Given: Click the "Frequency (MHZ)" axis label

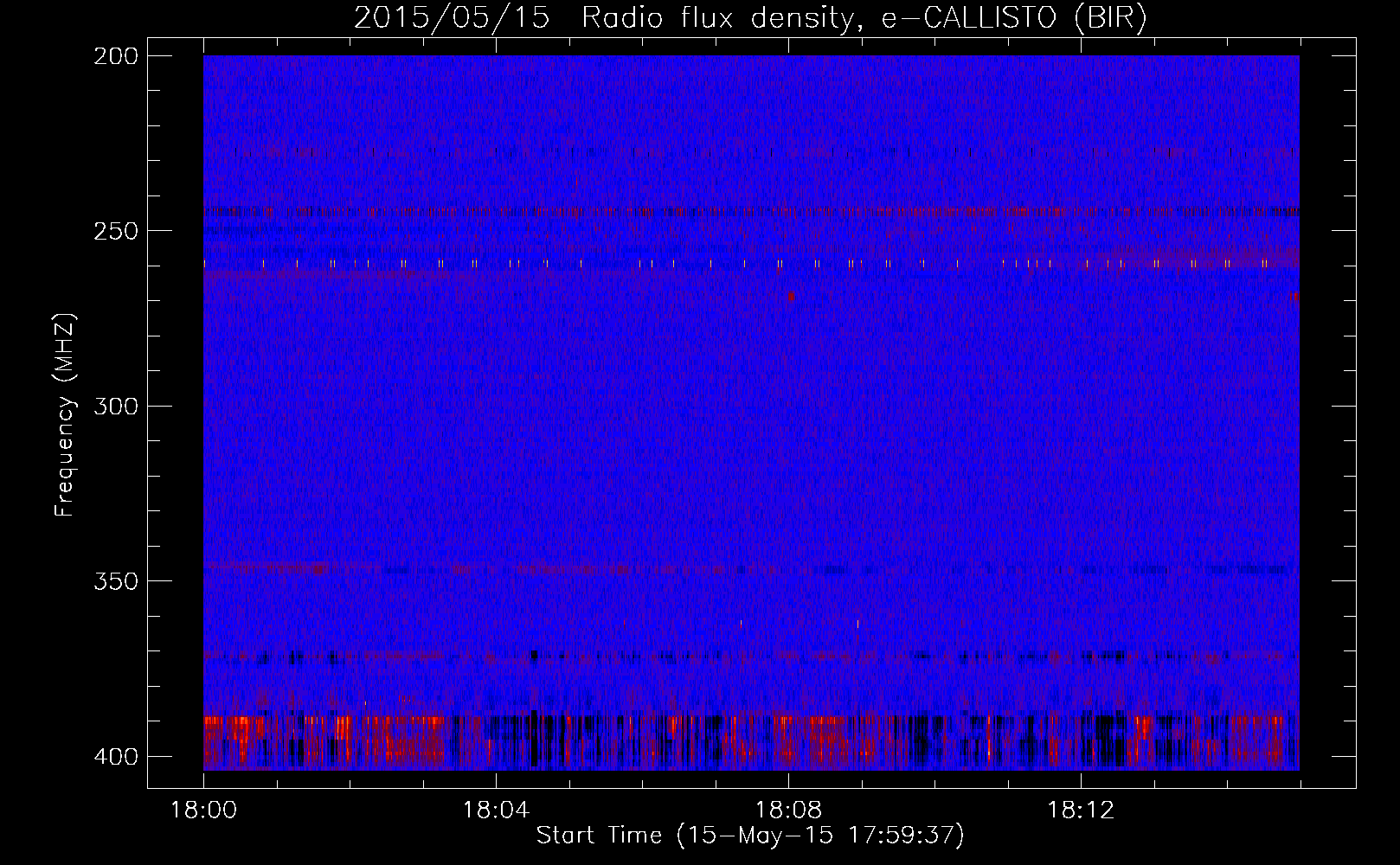Looking at the screenshot, I should click(65, 414).
